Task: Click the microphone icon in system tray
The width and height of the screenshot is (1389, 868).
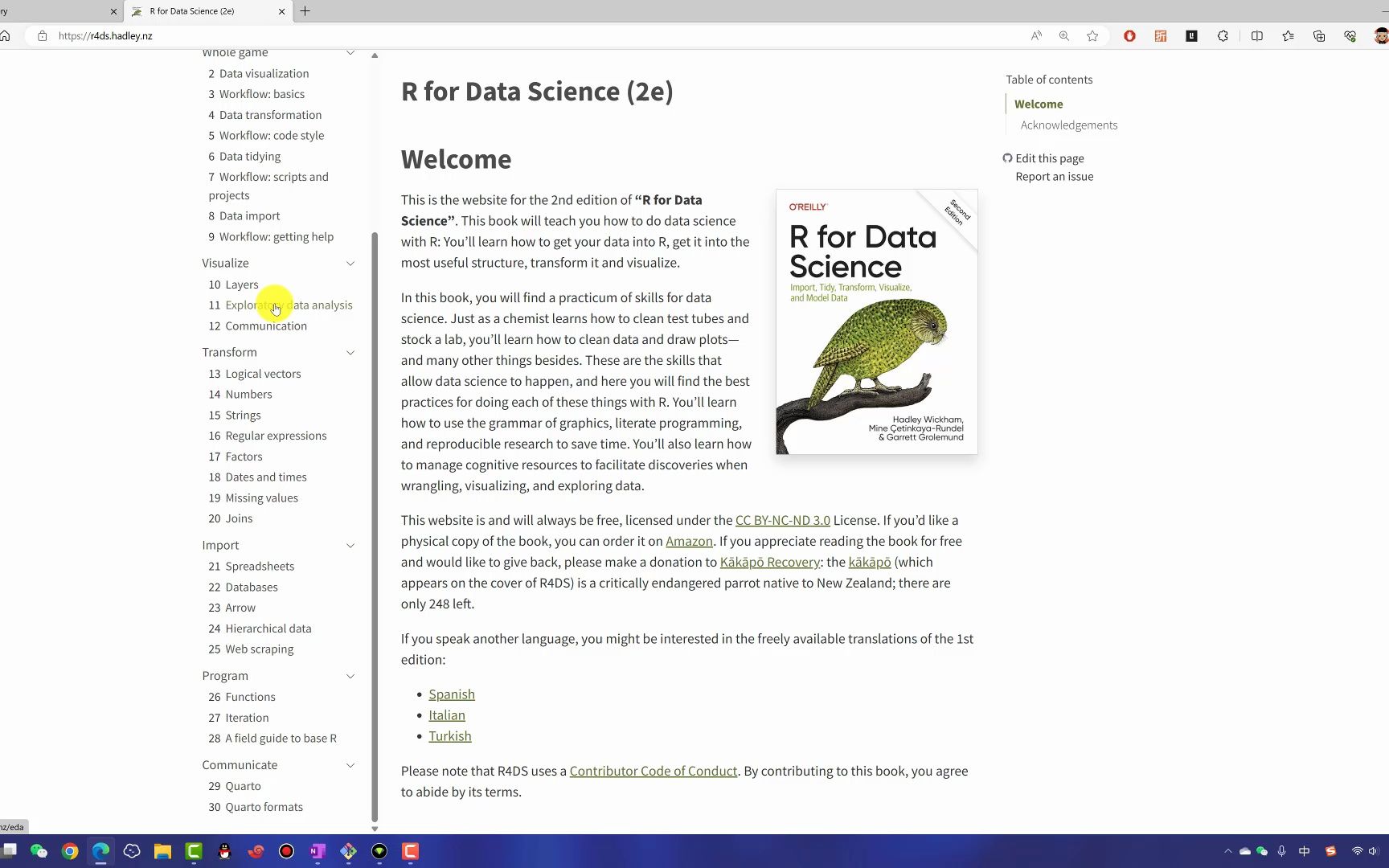Action: click(1282, 851)
